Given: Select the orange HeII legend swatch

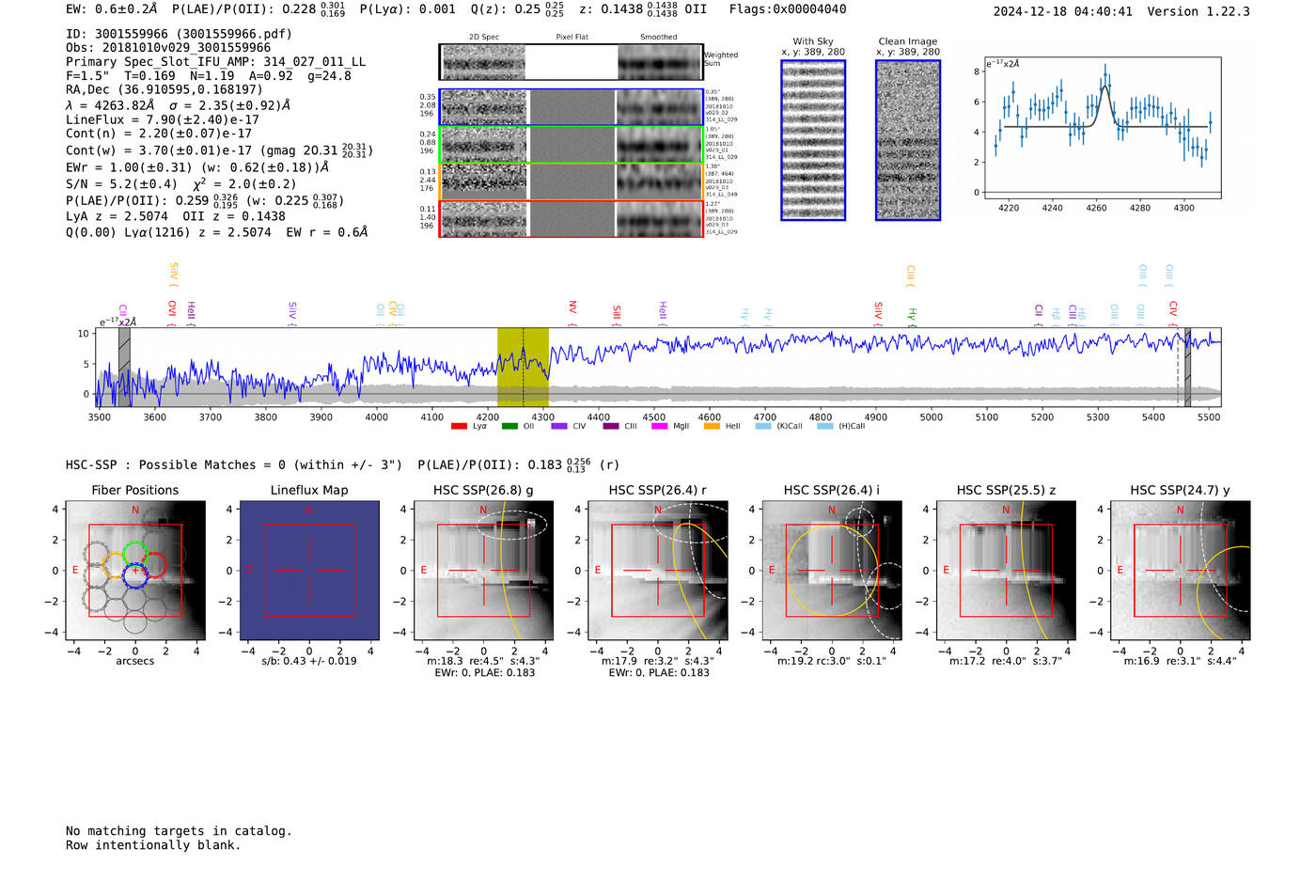Looking at the screenshot, I should 712,426.
